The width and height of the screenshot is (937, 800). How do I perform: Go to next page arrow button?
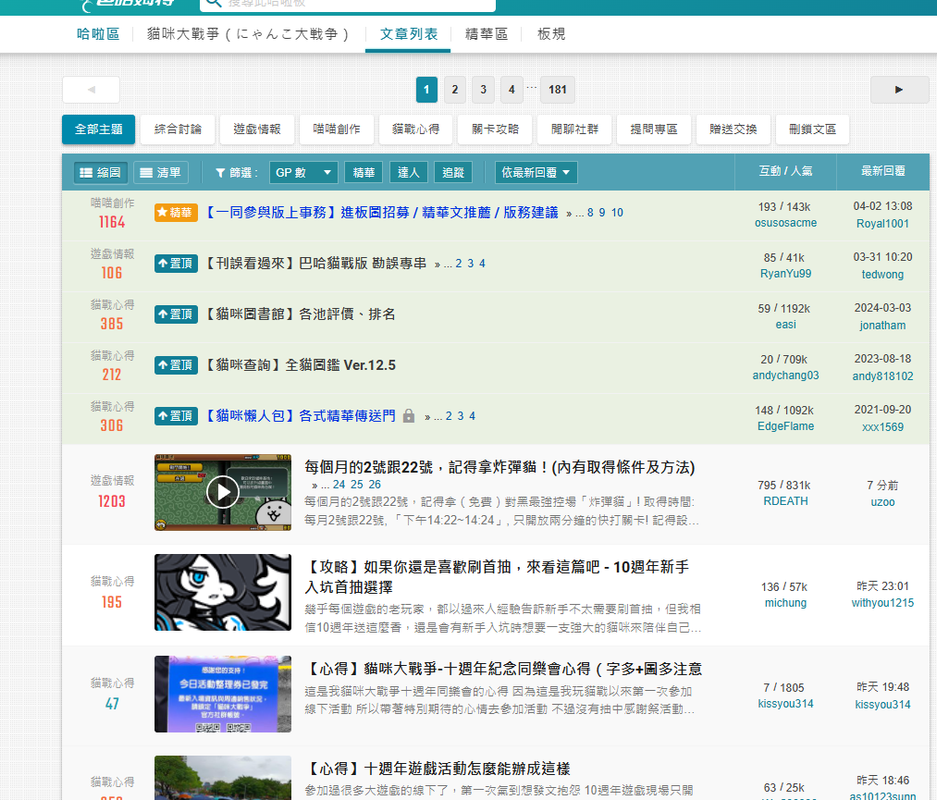tap(899, 90)
